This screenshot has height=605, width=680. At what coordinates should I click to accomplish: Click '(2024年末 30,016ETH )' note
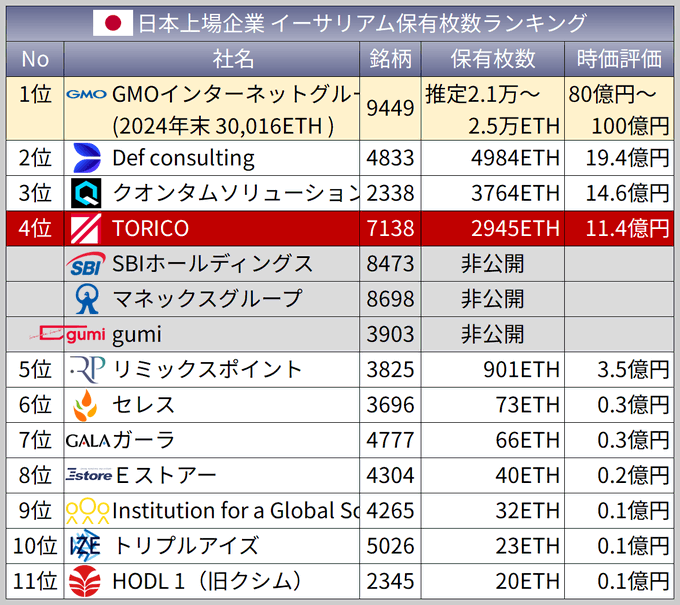coord(223,126)
